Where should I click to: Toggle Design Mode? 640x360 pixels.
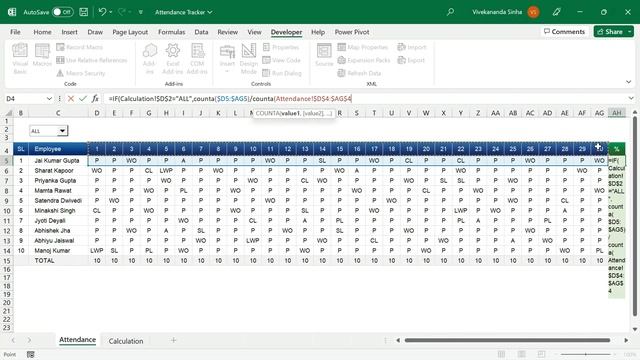point(249,59)
